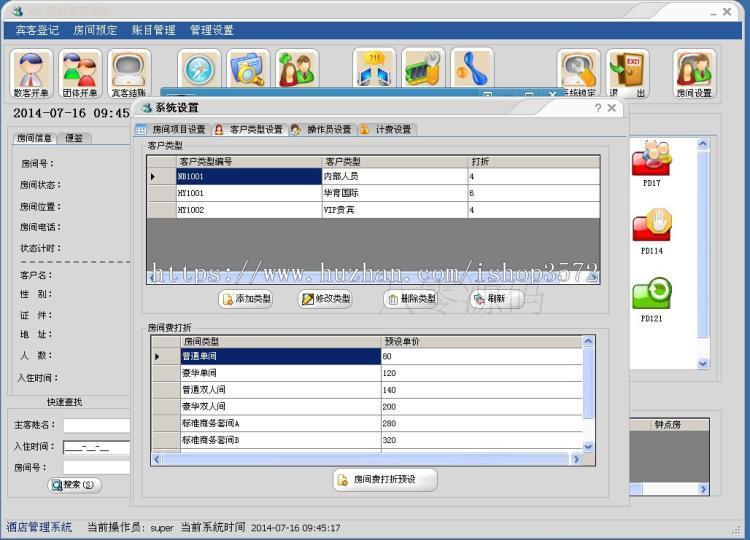The image size is (750, 540).
Task: Select room type 豪华单间 row
Action: [x=366, y=373]
